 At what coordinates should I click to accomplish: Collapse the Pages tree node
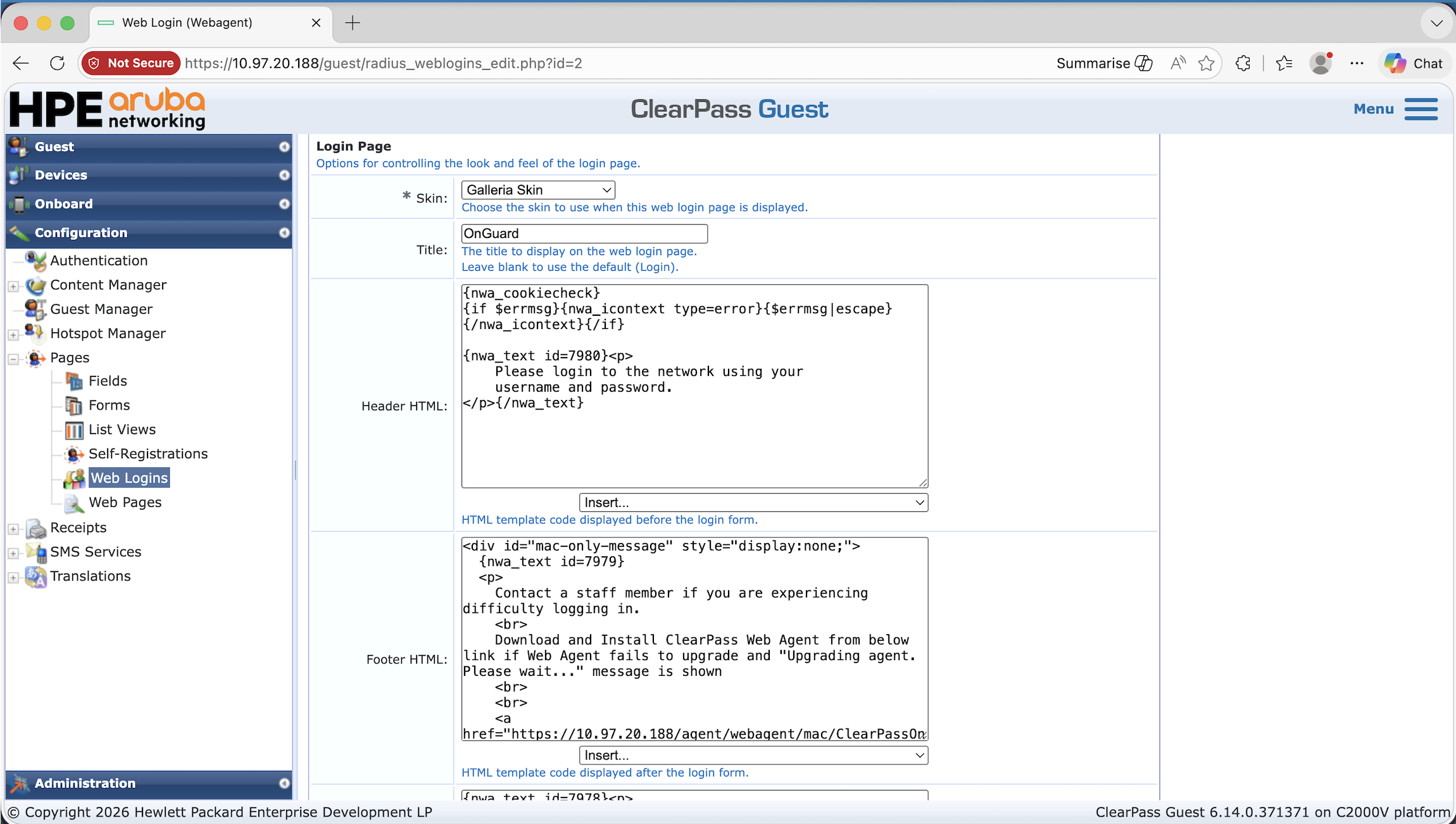[x=13, y=359]
